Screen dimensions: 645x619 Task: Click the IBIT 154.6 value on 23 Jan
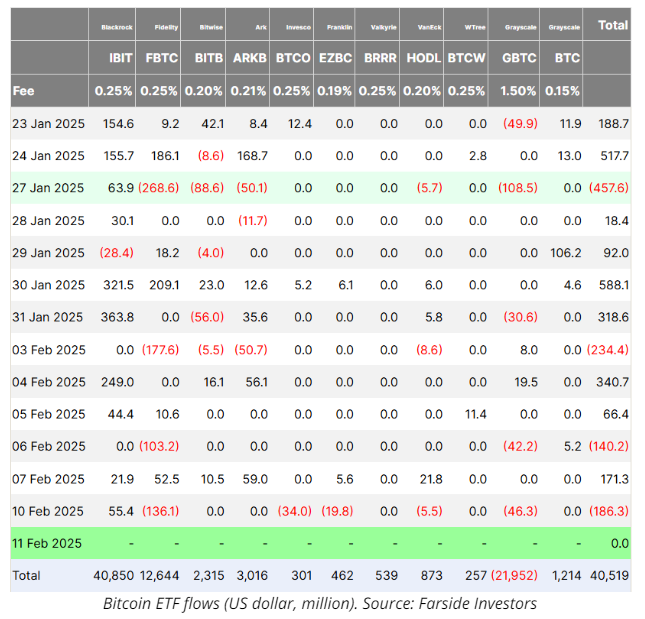coord(118,123)
